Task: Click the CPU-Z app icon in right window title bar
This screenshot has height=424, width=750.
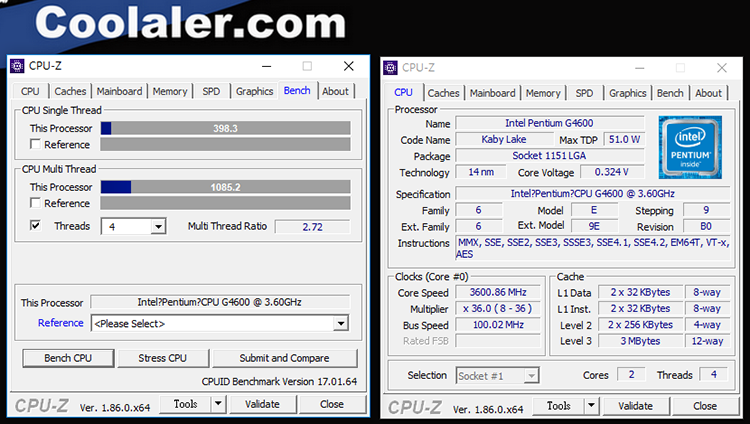Action: point(390,68)
